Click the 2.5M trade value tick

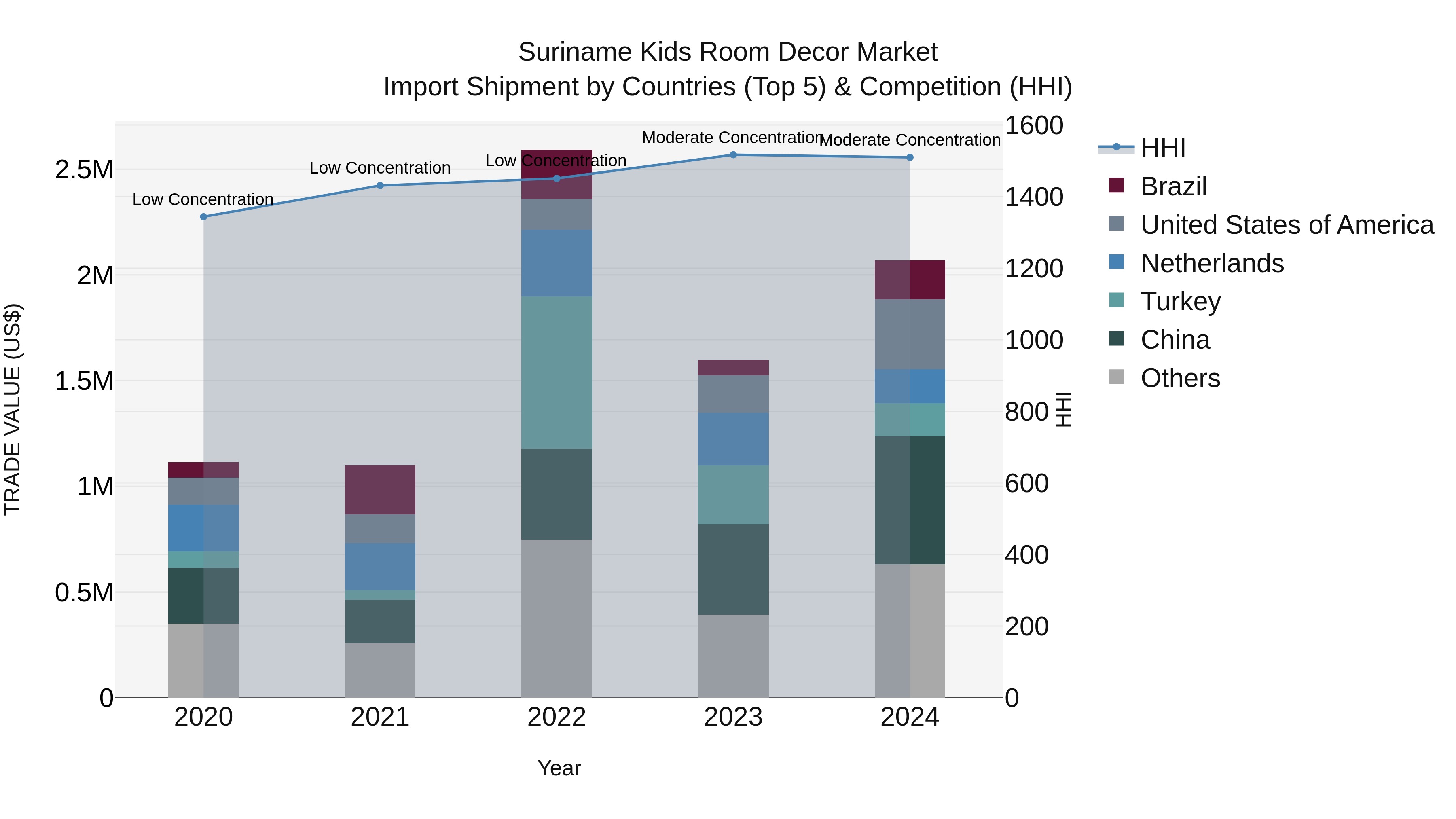pos(84,169)
